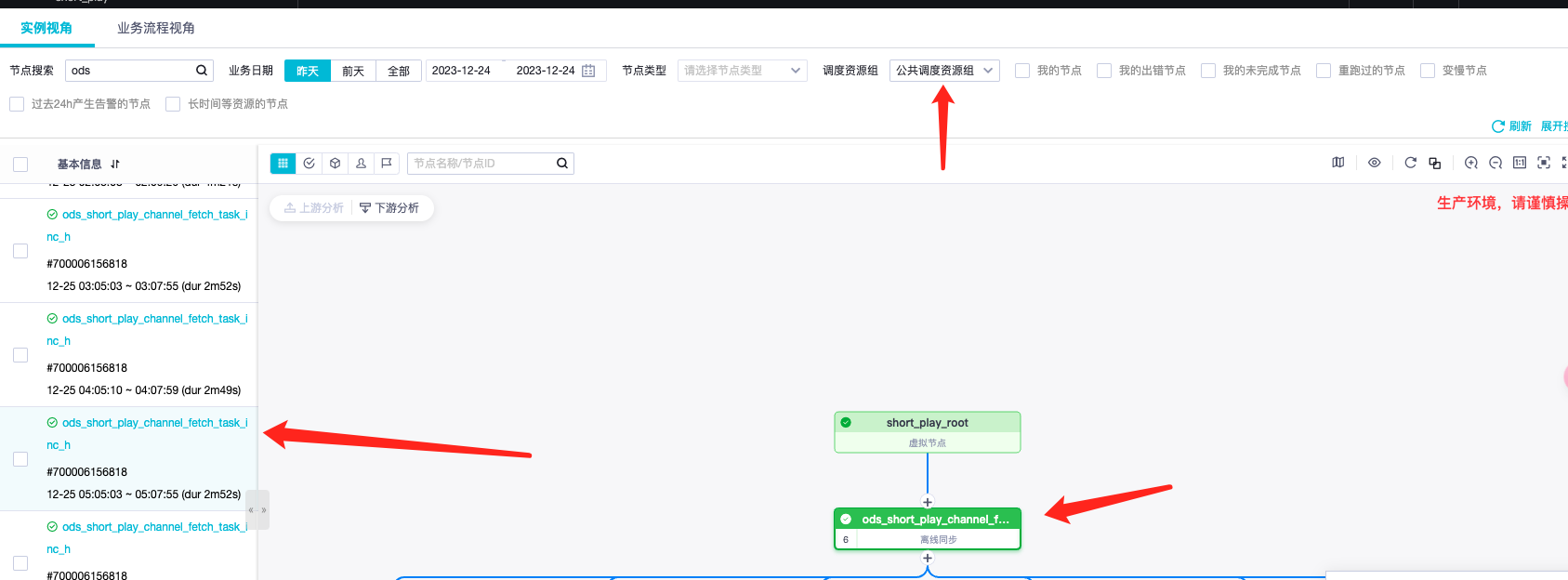Select the short_play_root node
Screen dimensions: 1568x580
click(x=928, y=432)
